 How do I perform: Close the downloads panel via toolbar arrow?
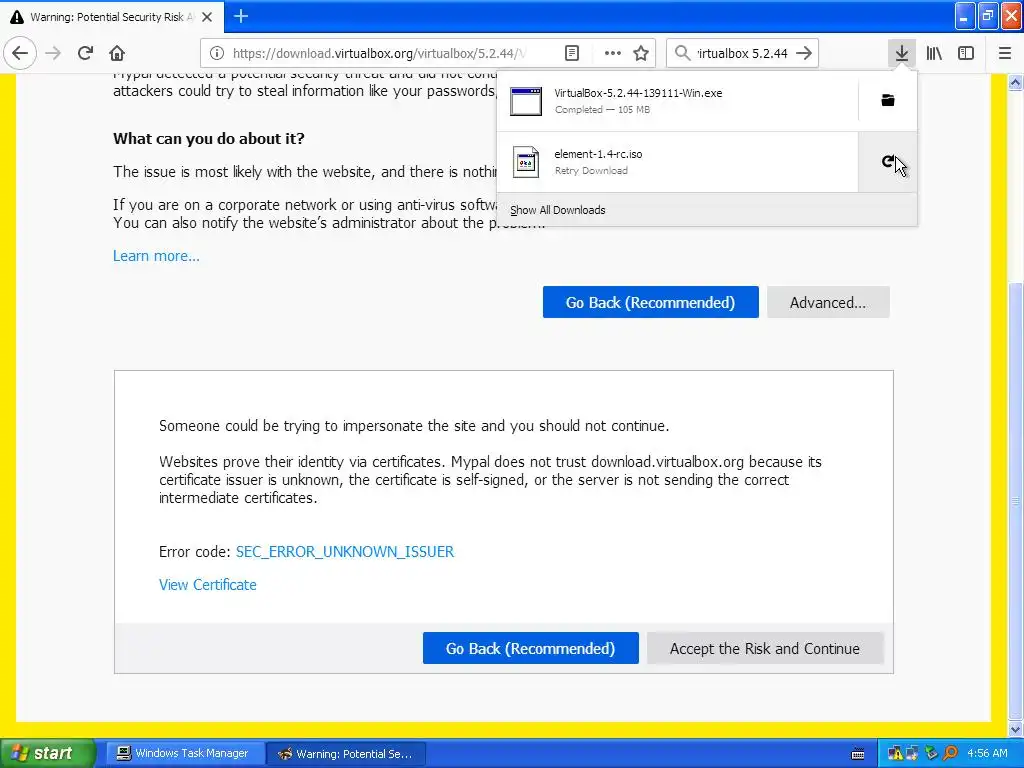coord(901,53)
